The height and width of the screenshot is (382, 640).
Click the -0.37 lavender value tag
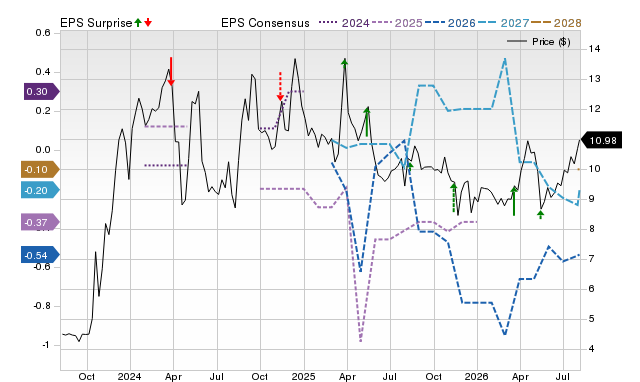40,222
